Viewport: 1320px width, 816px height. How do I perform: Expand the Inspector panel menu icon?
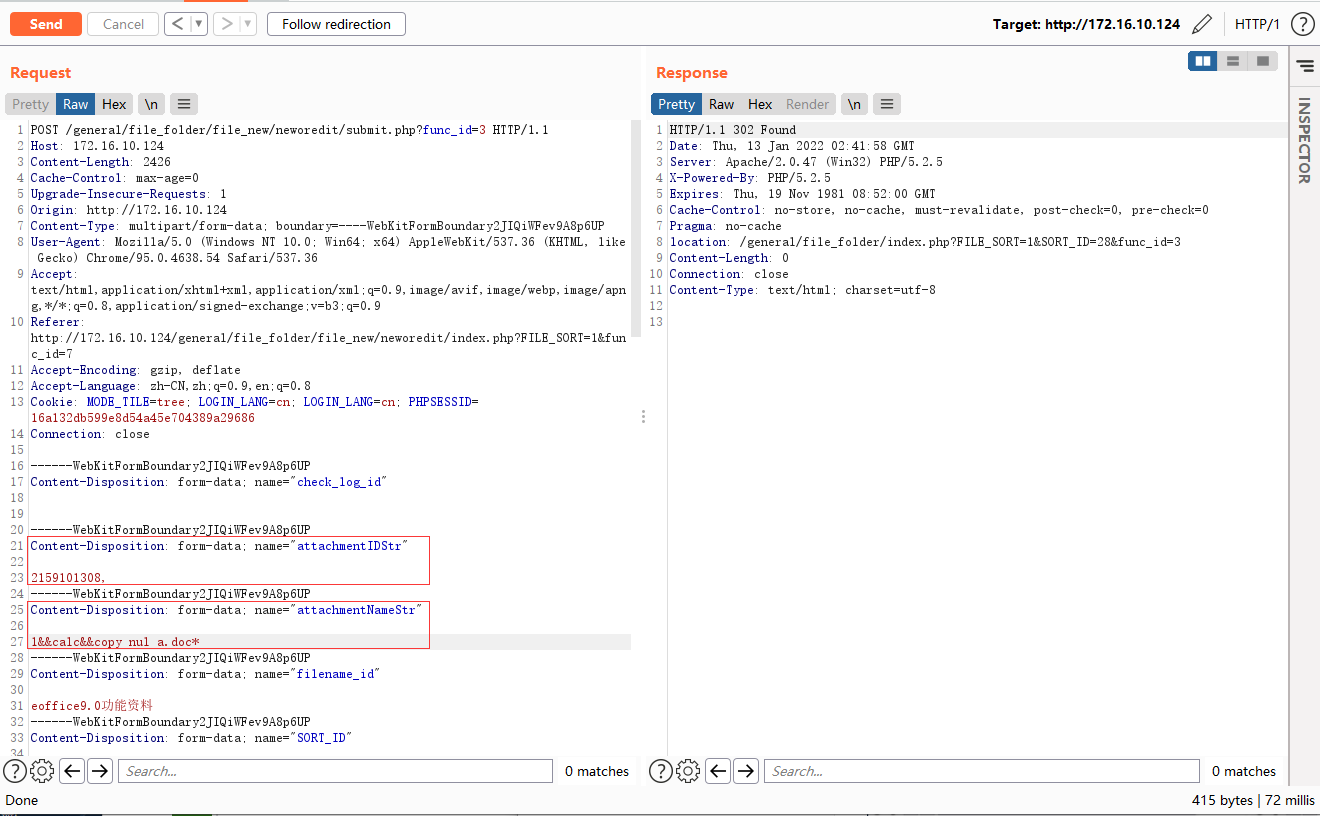[1305, 66]
